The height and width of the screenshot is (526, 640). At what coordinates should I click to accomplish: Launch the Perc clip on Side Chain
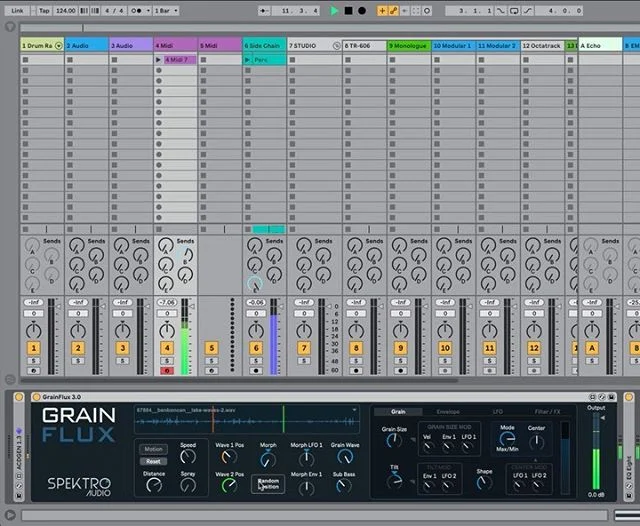pyautogui.click(x=247, y=60)
